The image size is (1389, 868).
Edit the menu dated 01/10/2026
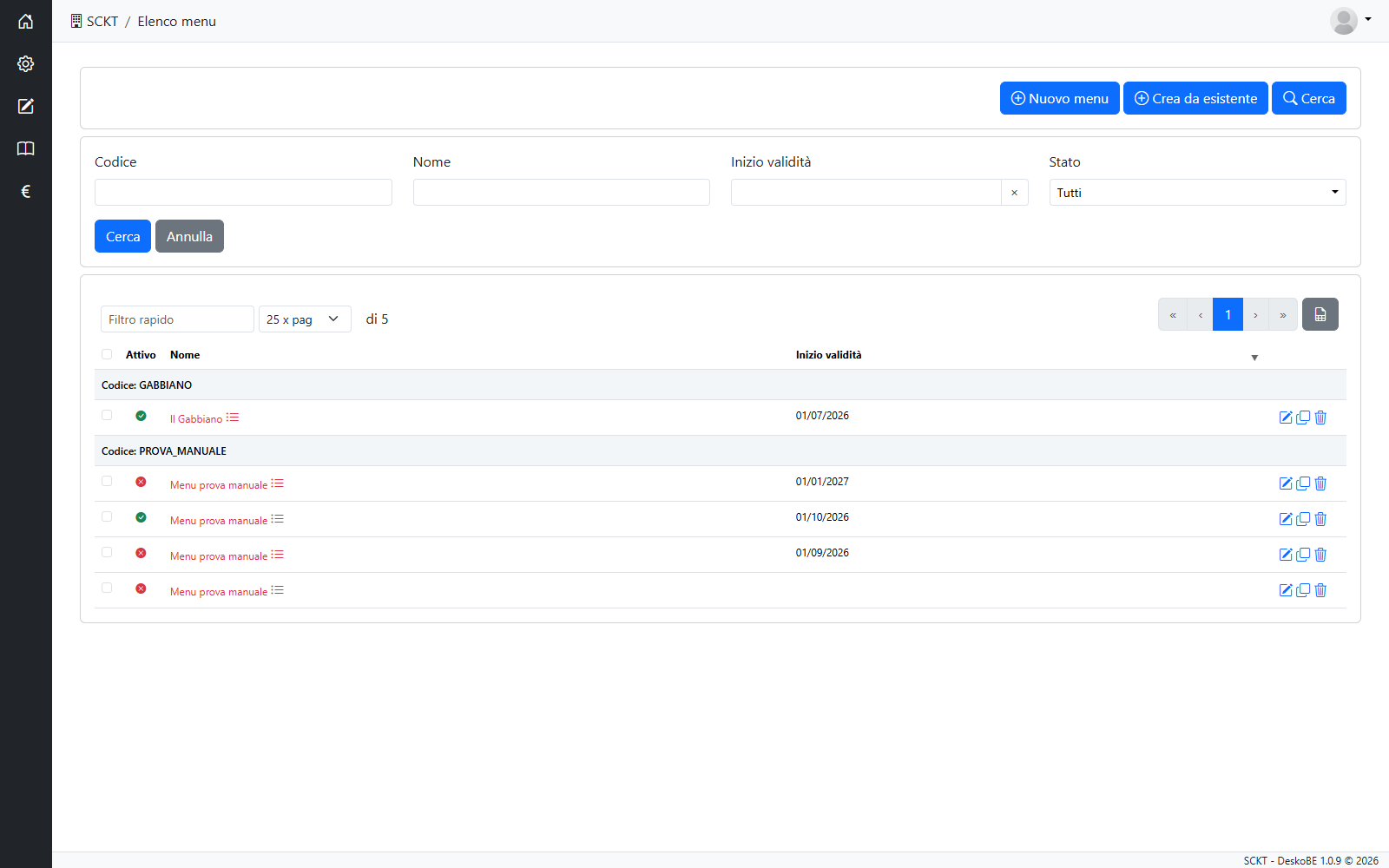1286,519
